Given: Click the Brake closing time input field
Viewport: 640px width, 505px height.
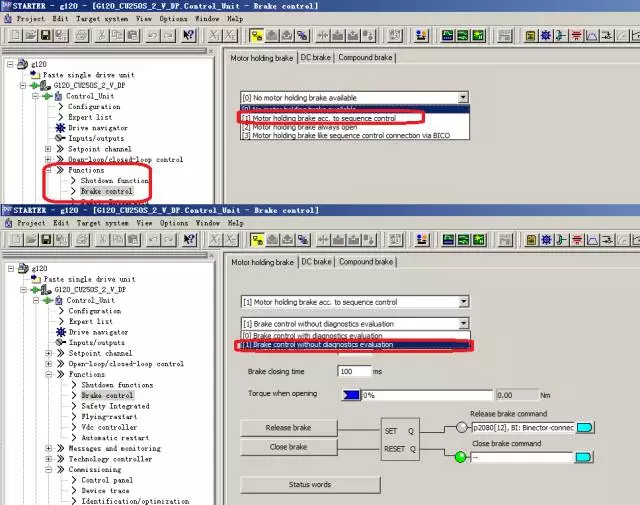Looking at the screenshot, I should click(354, 371).
